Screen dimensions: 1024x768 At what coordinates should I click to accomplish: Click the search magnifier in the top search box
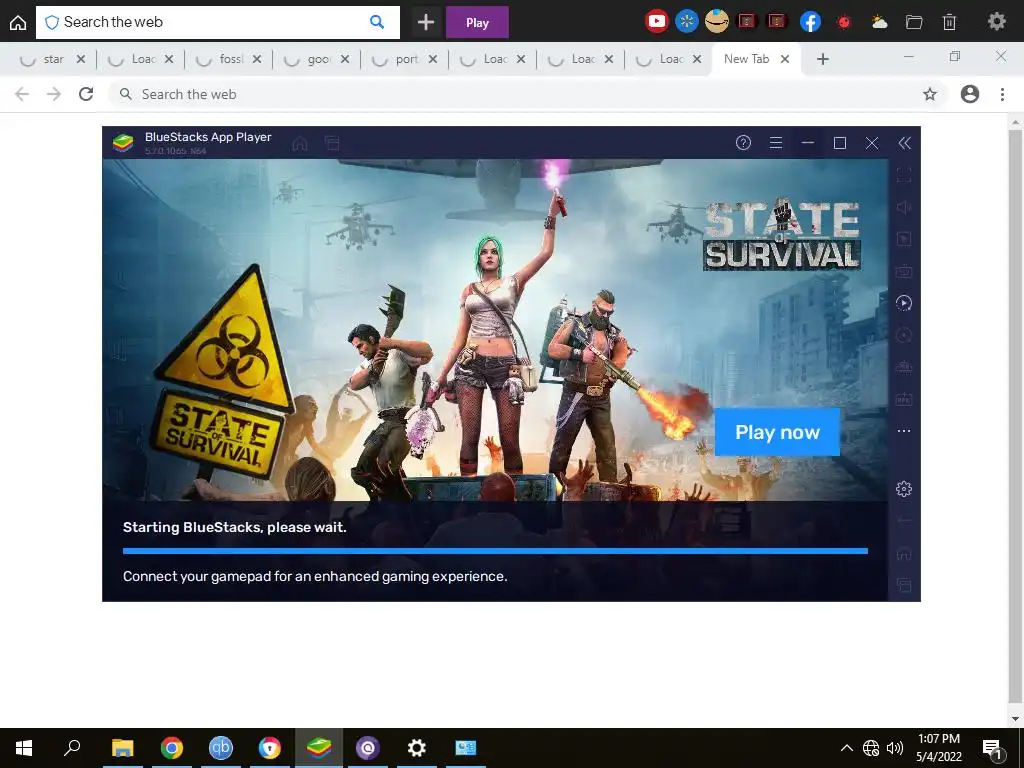(377, 22)
